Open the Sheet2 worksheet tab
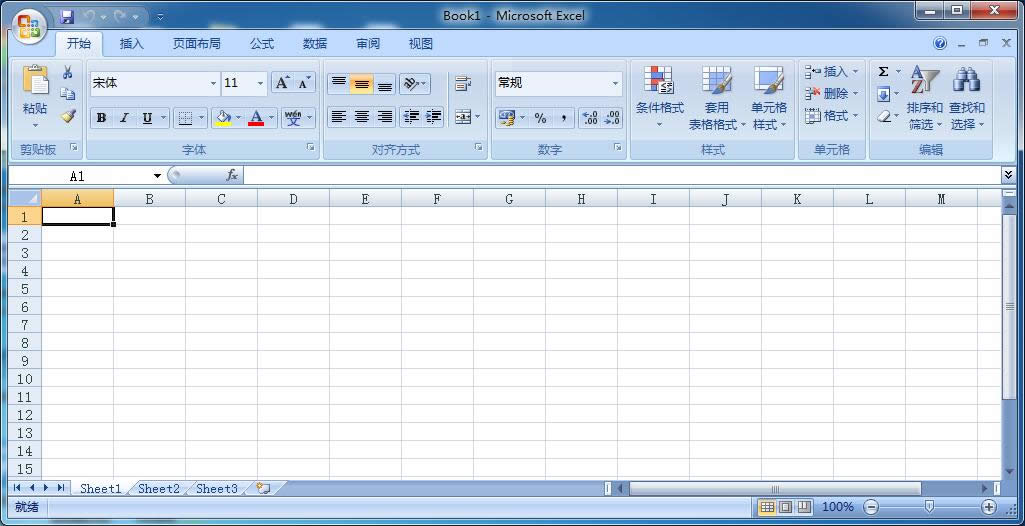Viewport: 1025px width, 526px height. 159,488
